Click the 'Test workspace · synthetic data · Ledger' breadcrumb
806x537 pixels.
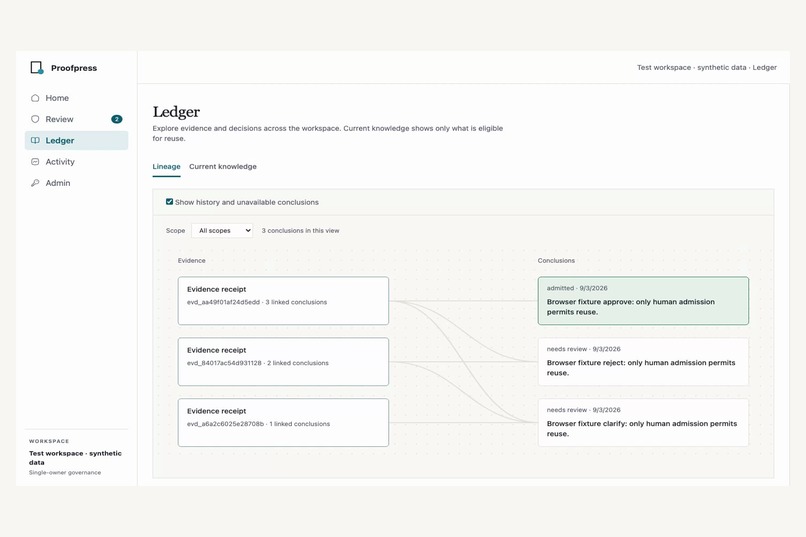pos(707,67)
